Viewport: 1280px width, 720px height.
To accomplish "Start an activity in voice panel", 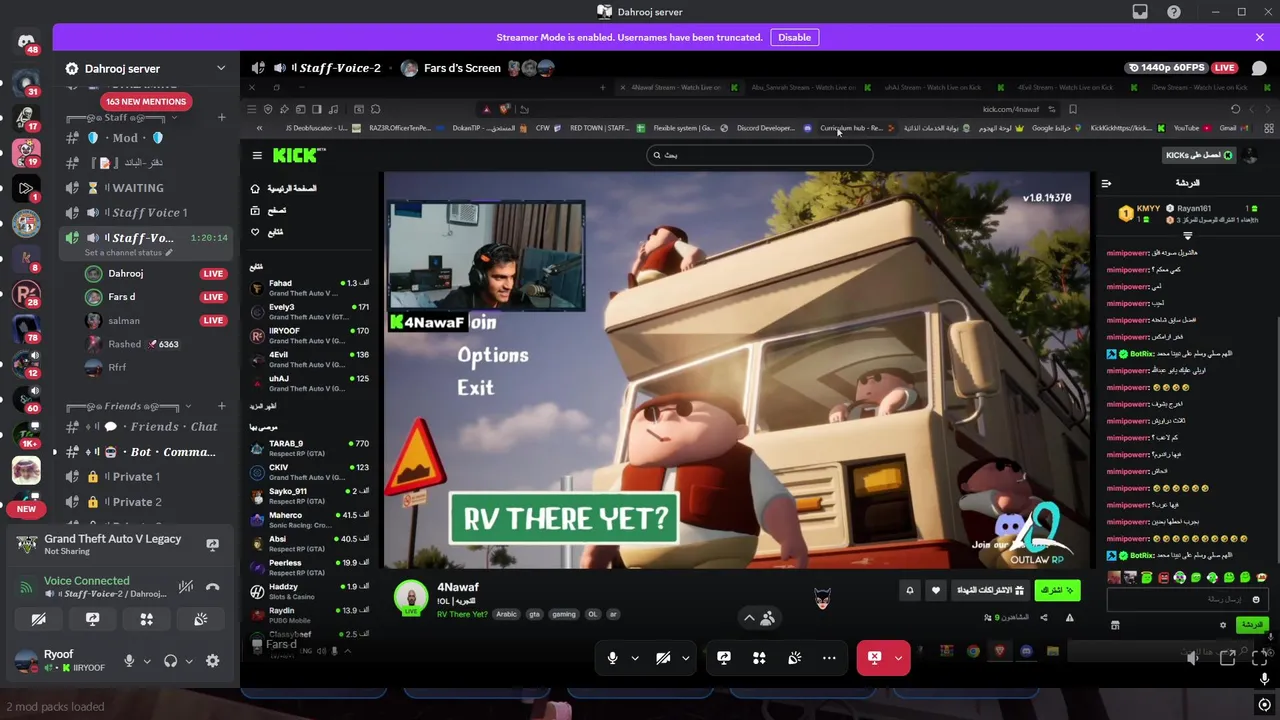I will pos(146,620).
